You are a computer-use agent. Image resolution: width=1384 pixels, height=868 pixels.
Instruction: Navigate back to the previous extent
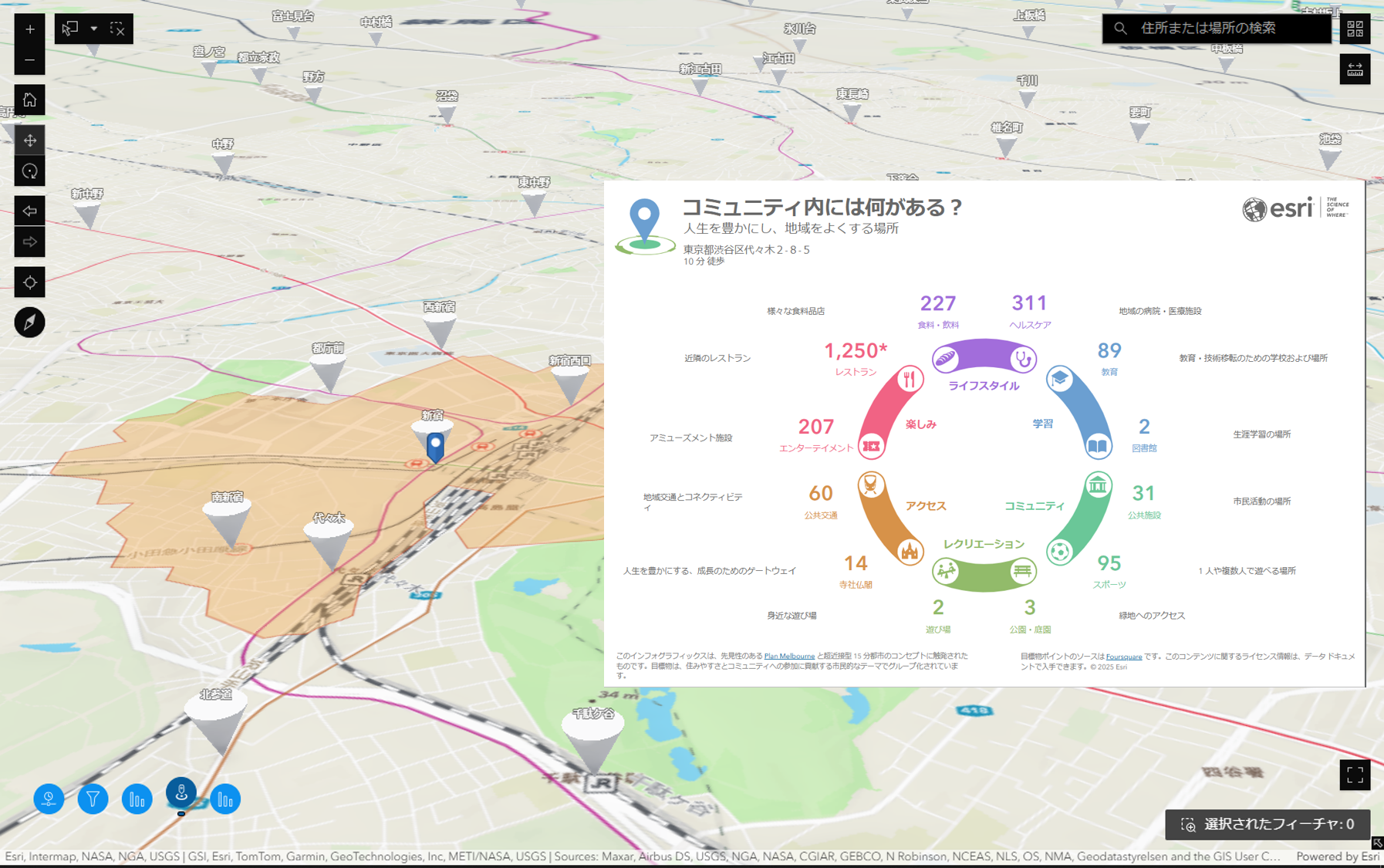tap(29, 211)
